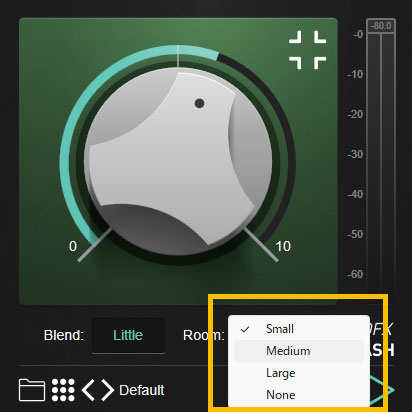
Task: Click the 0 label on the knob scale
Action: coord(73,246)
